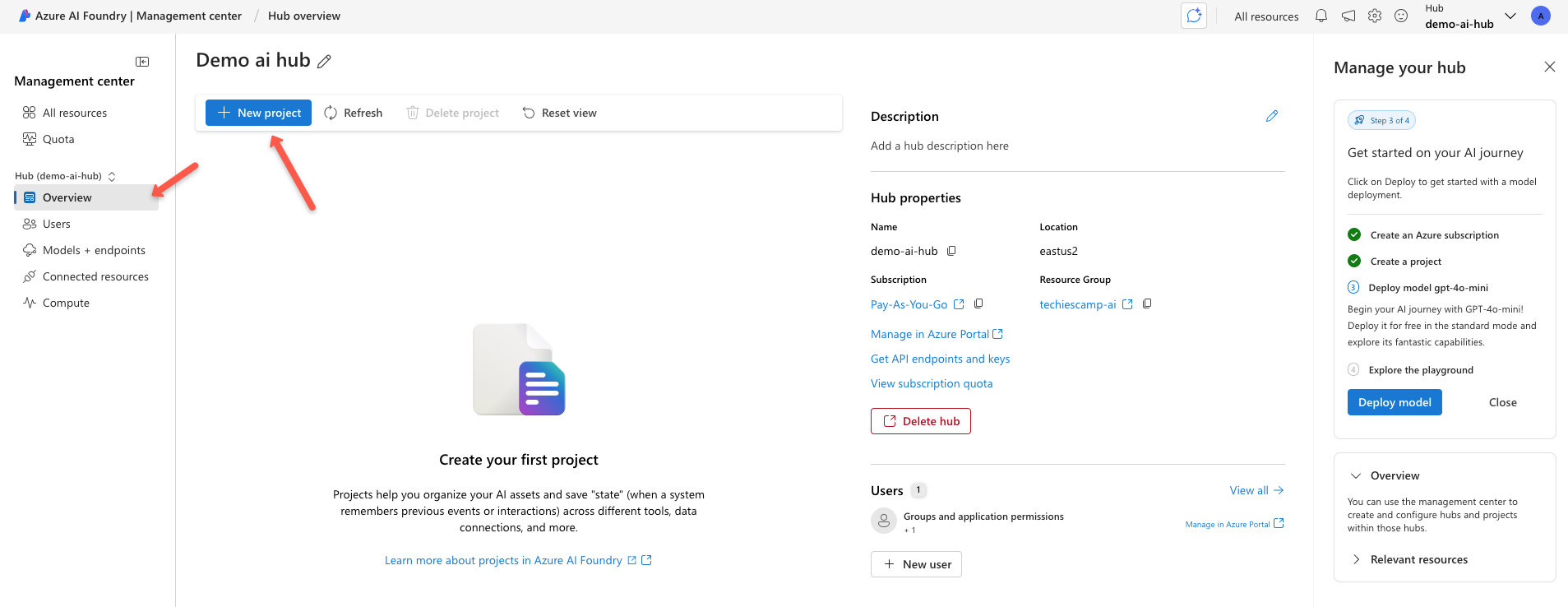
Task: Click the Azure AI Foundry logo icon
Action: tap(25, 16)
